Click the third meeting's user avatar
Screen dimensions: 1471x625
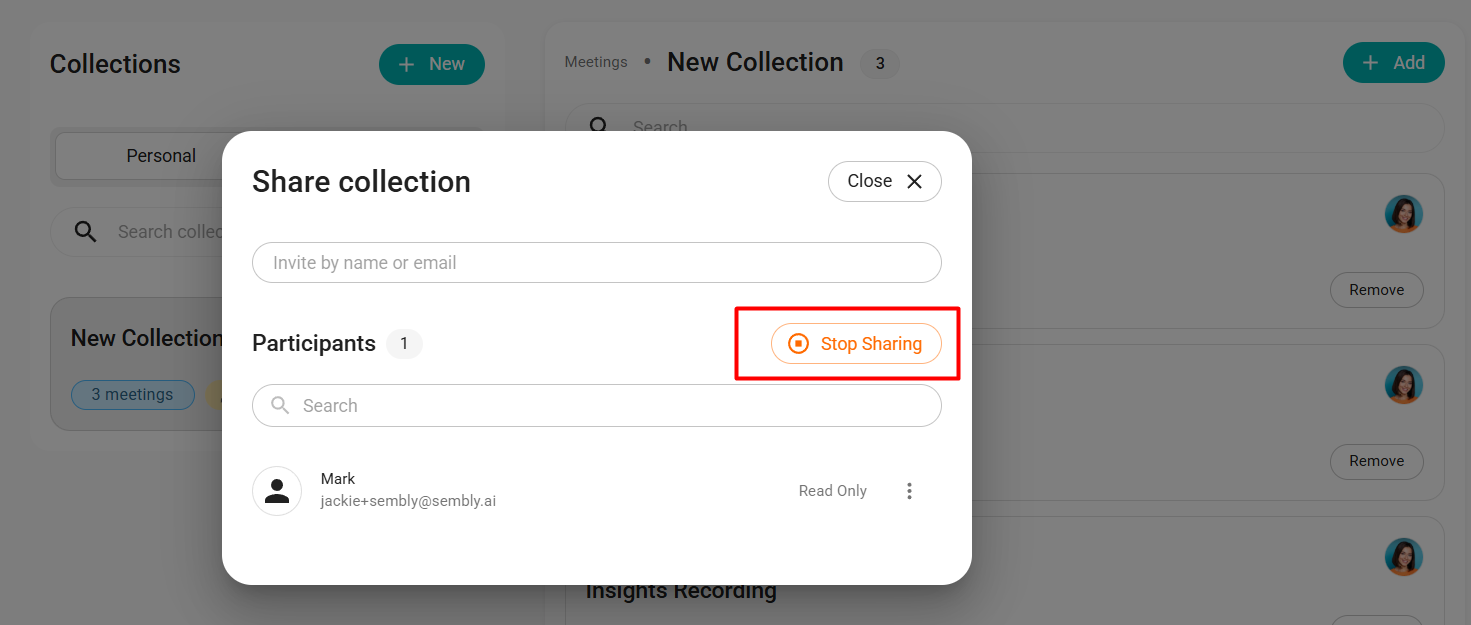pos(1404,557)
